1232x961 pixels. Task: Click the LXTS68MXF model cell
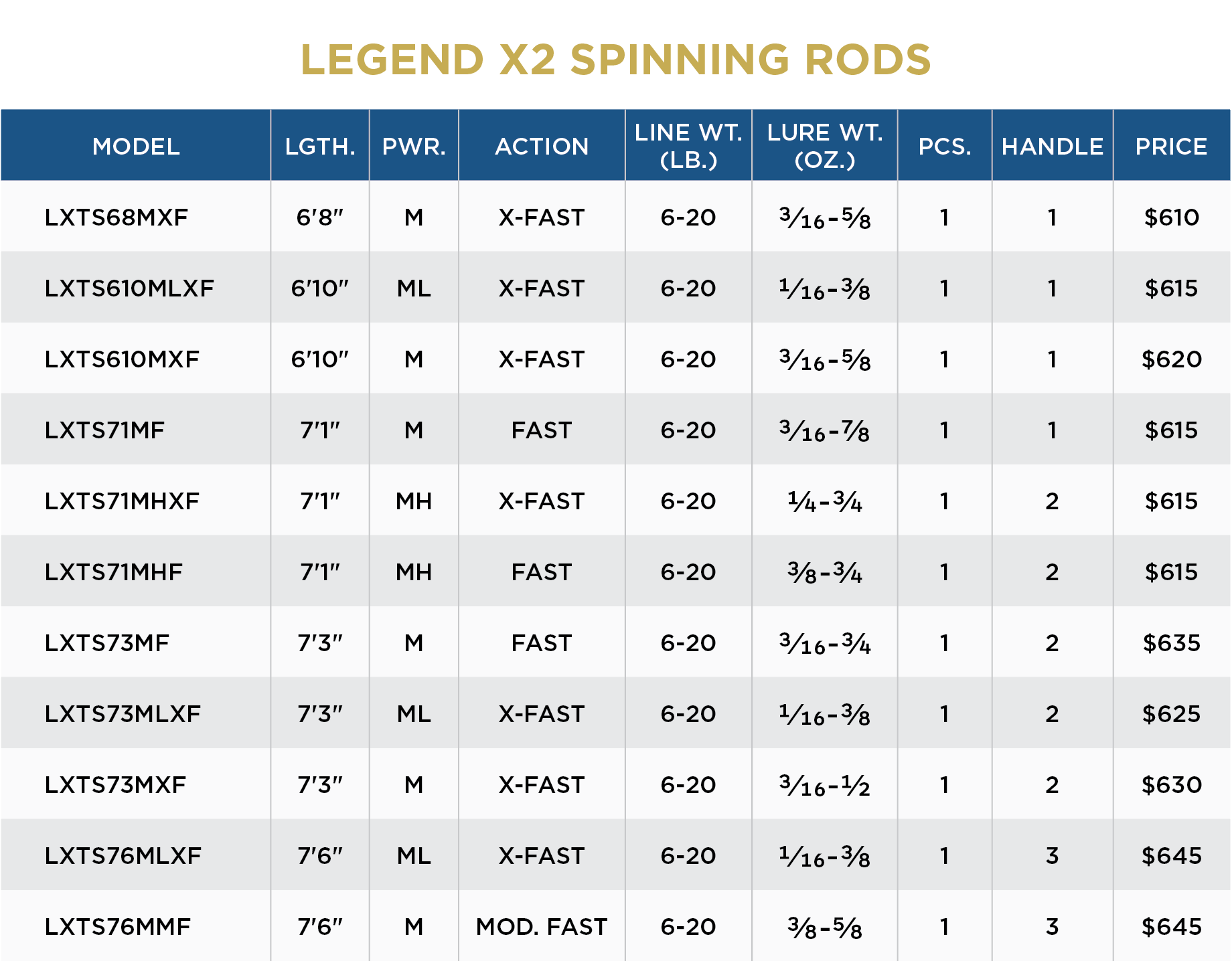pyautogui.click(x=117, y=217)
